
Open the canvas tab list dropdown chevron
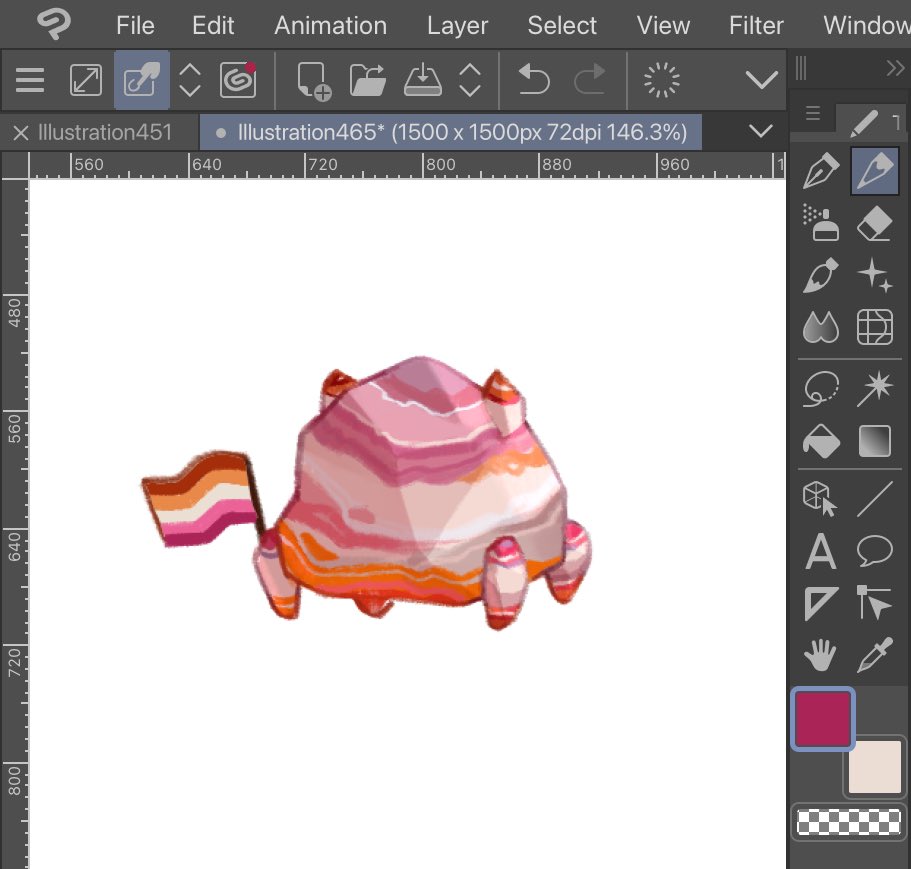pos(761,131)
